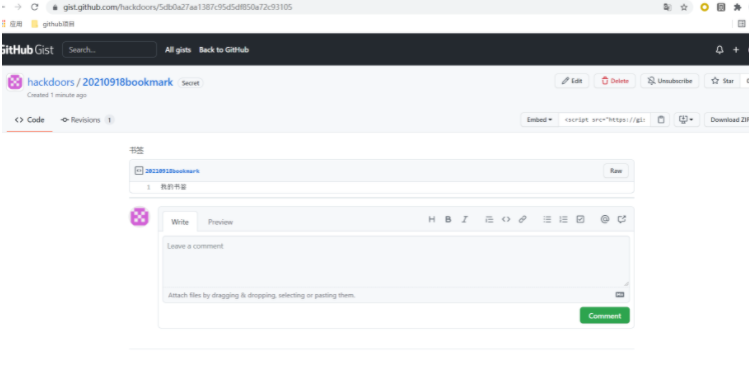The height and width of the screenshot is (366, 749).
Task: Edit this gist
Action: tap(572, 81)
